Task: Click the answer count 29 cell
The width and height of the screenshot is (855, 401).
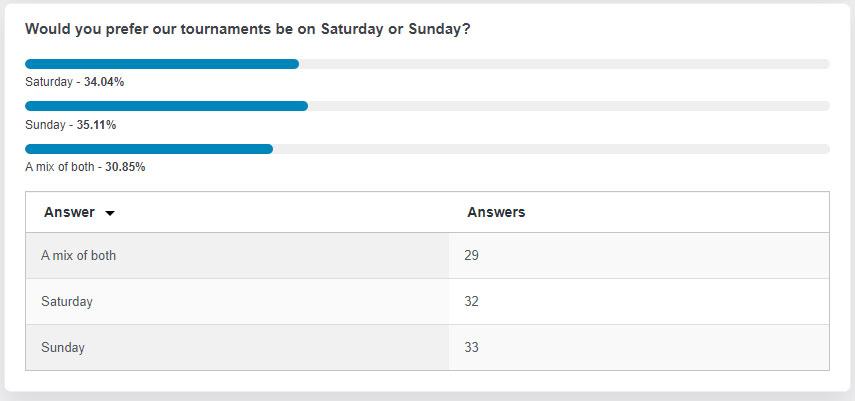Action: point(639,255)
